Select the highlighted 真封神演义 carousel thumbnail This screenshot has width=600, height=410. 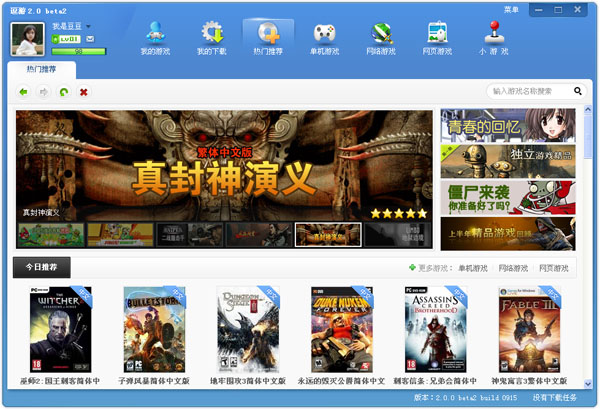point(328,235)
